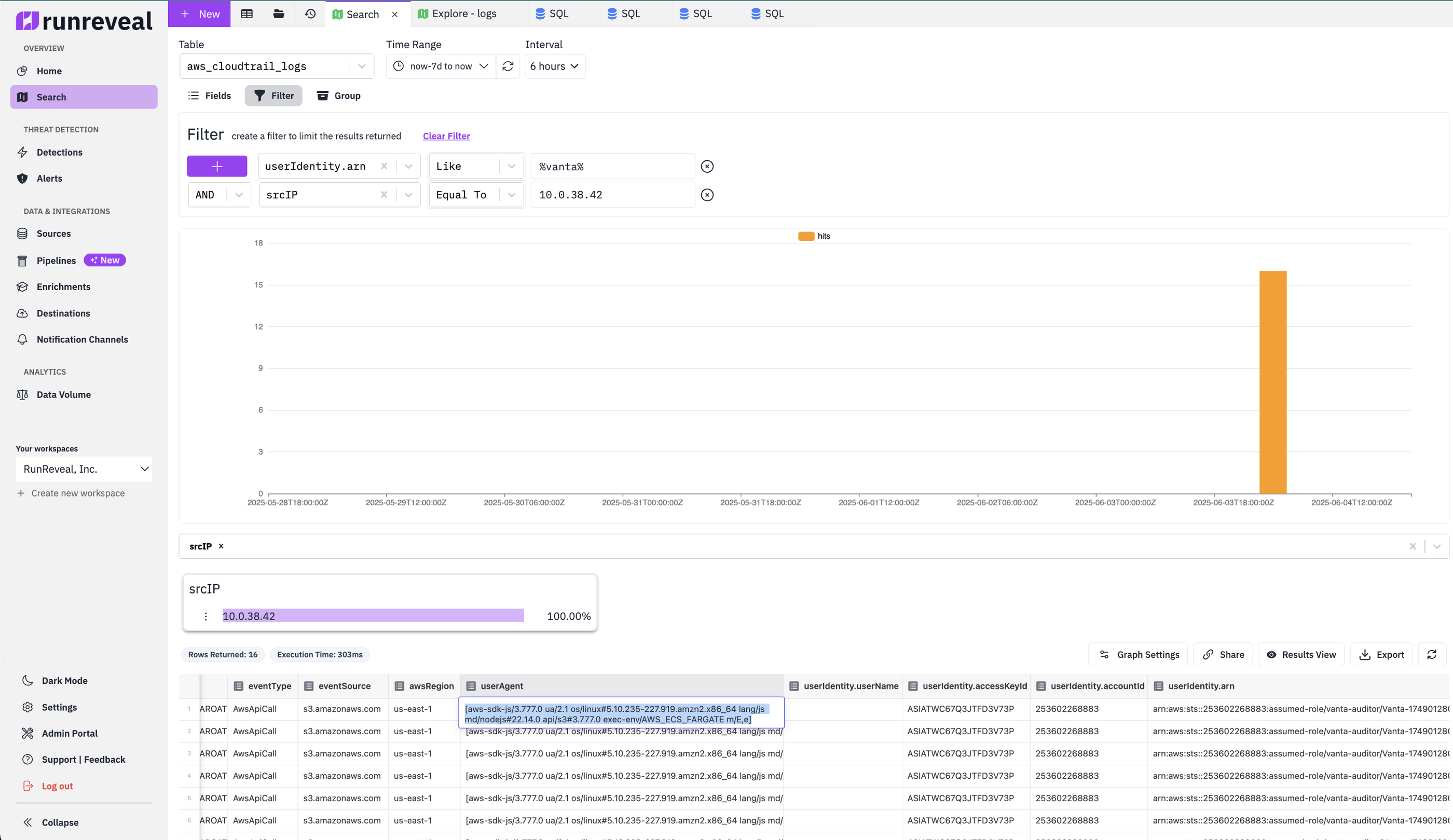
Task: Click the purple add filter plus button
Action: (217, 167)
